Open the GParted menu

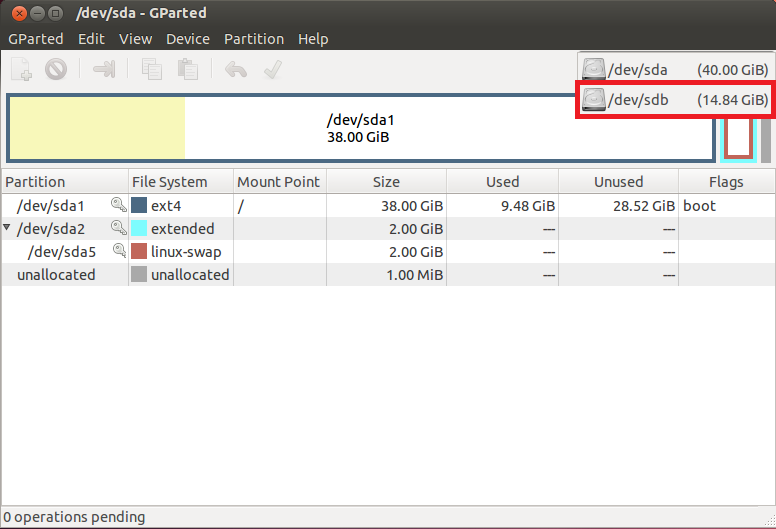tap(36, 39)
